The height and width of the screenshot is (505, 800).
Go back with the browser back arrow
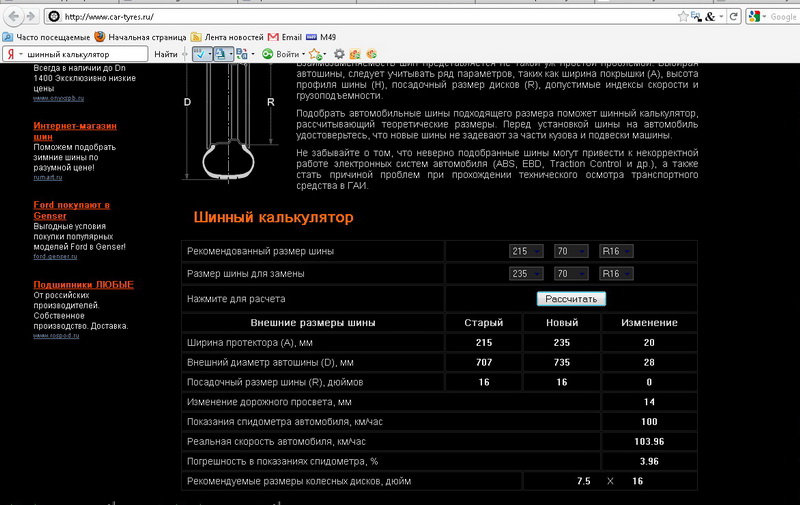click(13, 16)
